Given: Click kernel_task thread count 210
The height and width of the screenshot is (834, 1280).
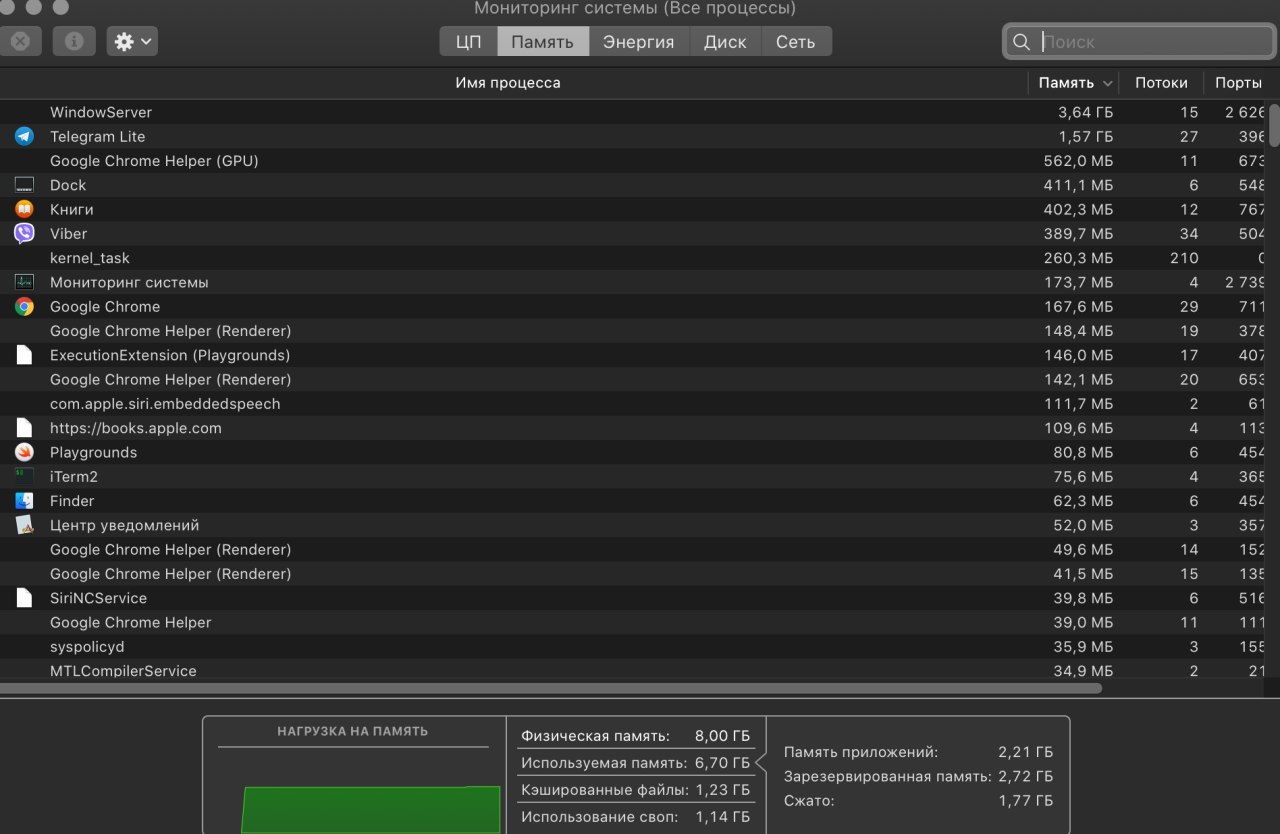Looking at the screenshot, I should (x=1184, y=258).
